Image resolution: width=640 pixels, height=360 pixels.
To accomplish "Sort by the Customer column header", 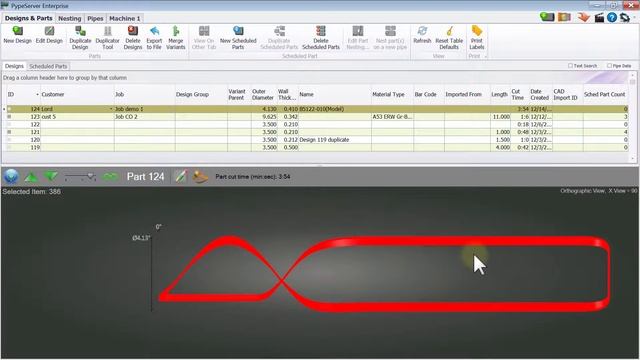I will (x=77, y=94).
